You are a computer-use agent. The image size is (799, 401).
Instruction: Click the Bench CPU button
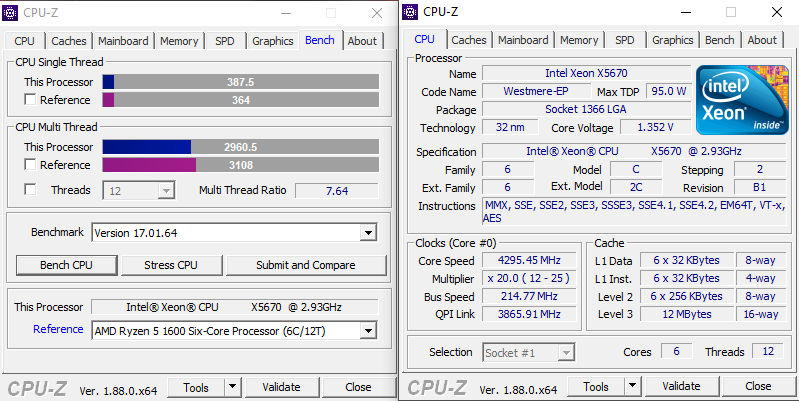coord(66,265)
